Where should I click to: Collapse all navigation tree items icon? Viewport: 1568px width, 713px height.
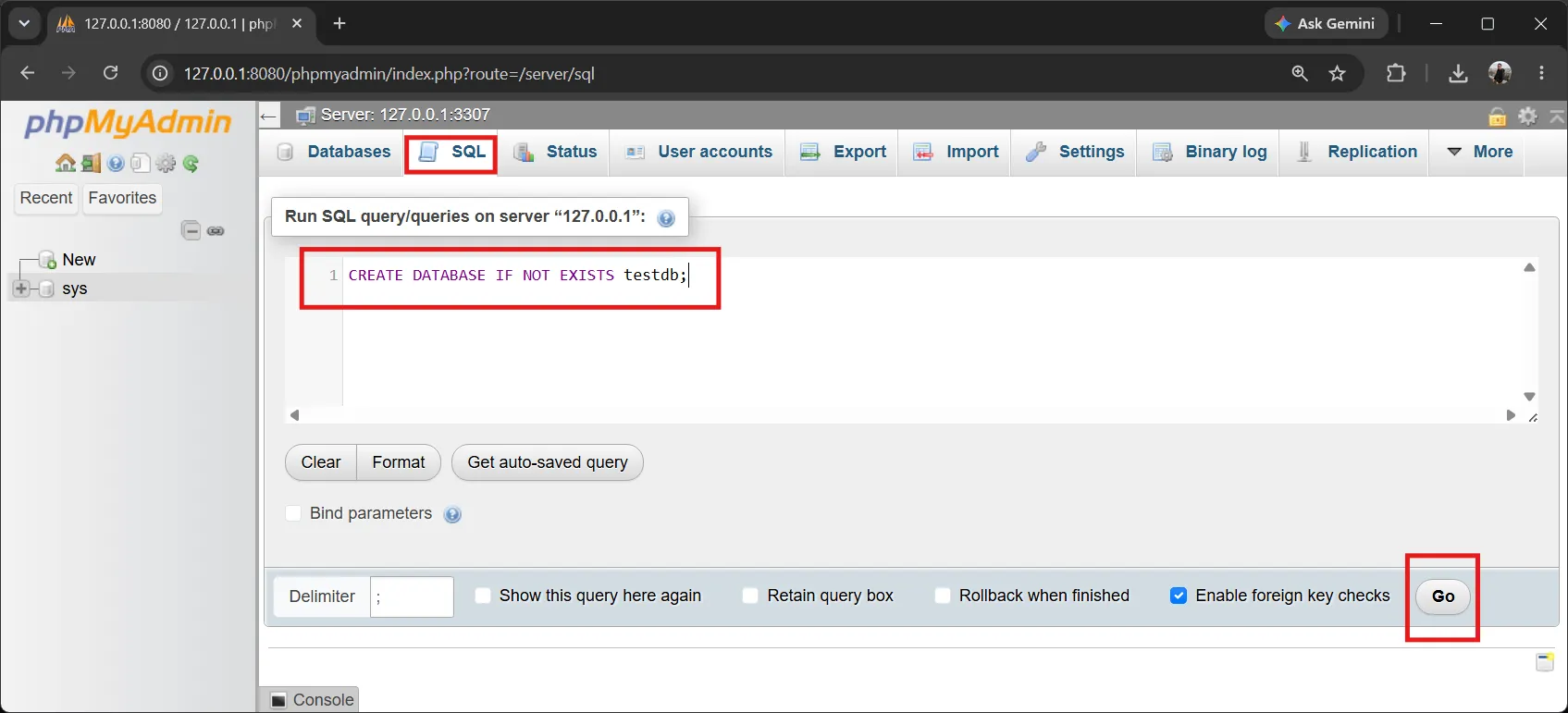(191, 230)
